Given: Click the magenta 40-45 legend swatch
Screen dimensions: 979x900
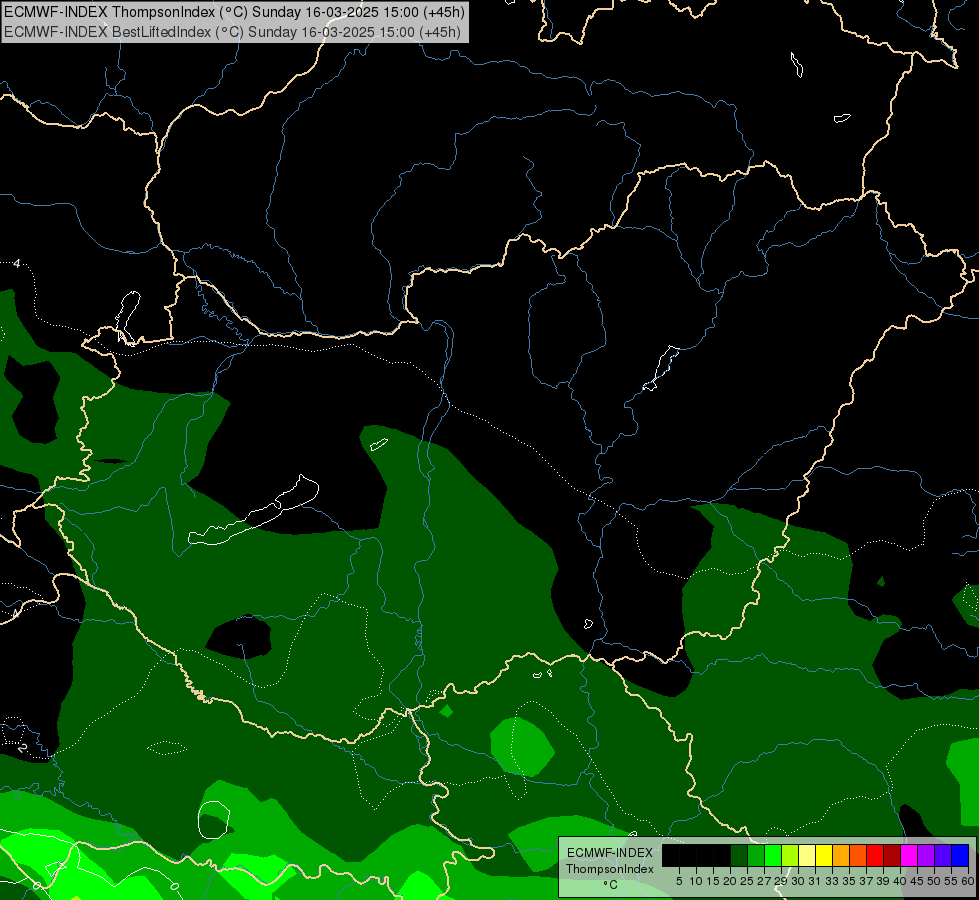Looking at the screenshot, I should 909,856.
